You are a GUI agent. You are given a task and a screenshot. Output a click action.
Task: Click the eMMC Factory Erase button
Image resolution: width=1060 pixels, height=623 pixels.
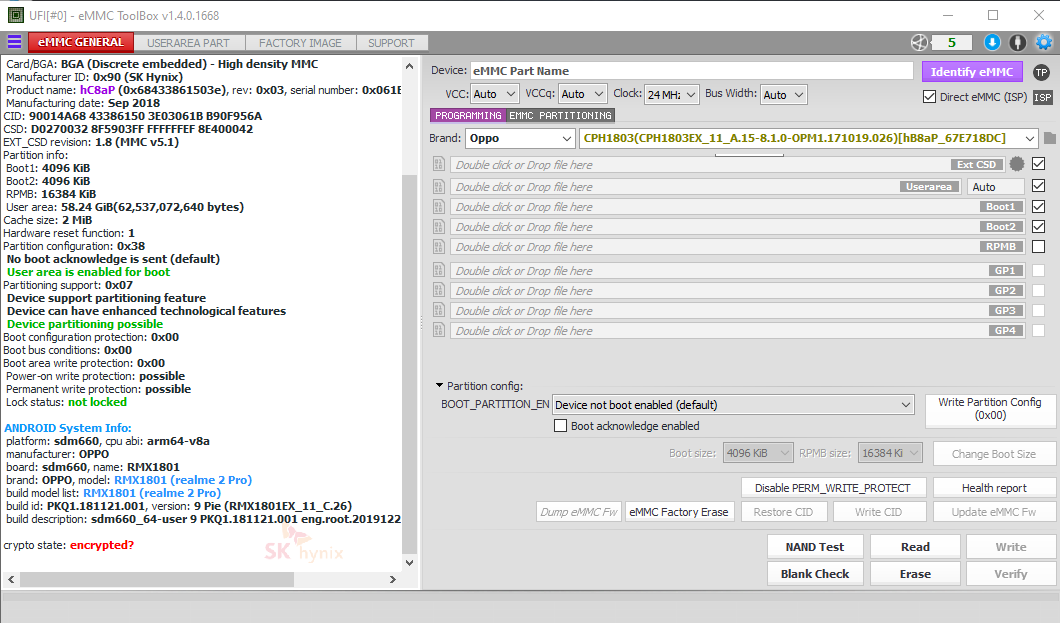(x=679, y=512)
